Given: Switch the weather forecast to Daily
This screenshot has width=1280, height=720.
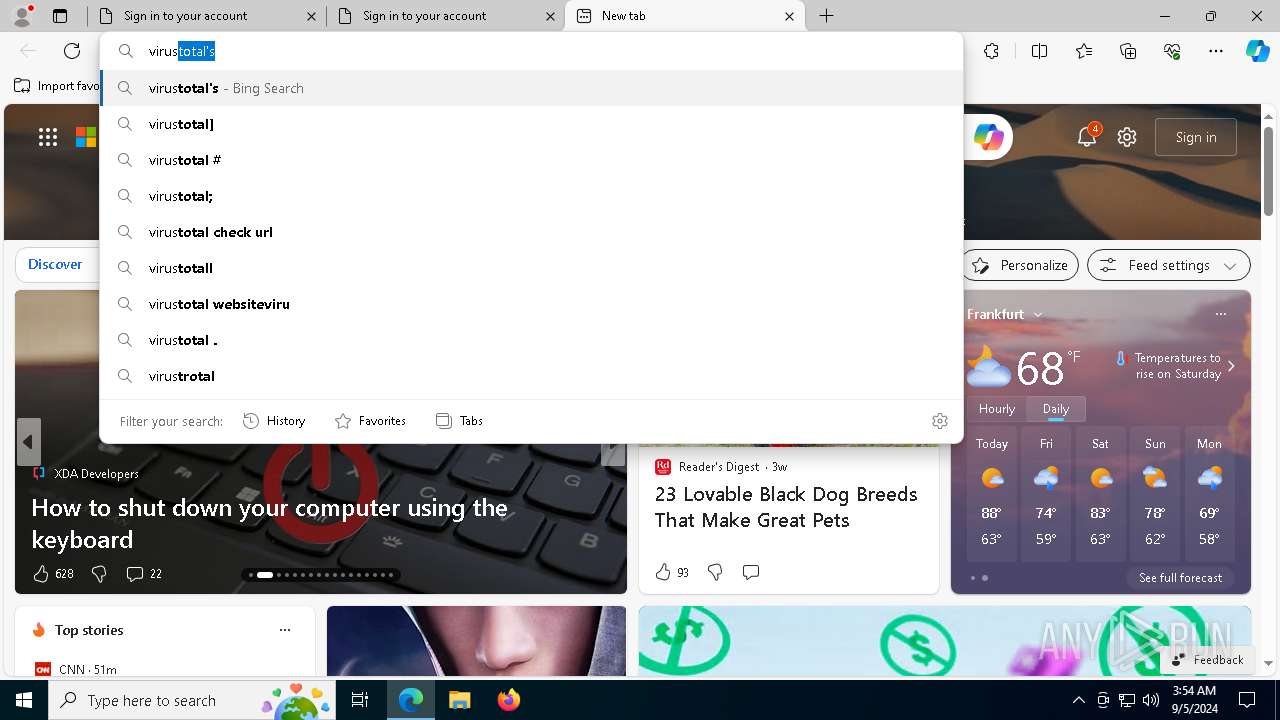Looking at the screenshot, I should (1056, 409).
